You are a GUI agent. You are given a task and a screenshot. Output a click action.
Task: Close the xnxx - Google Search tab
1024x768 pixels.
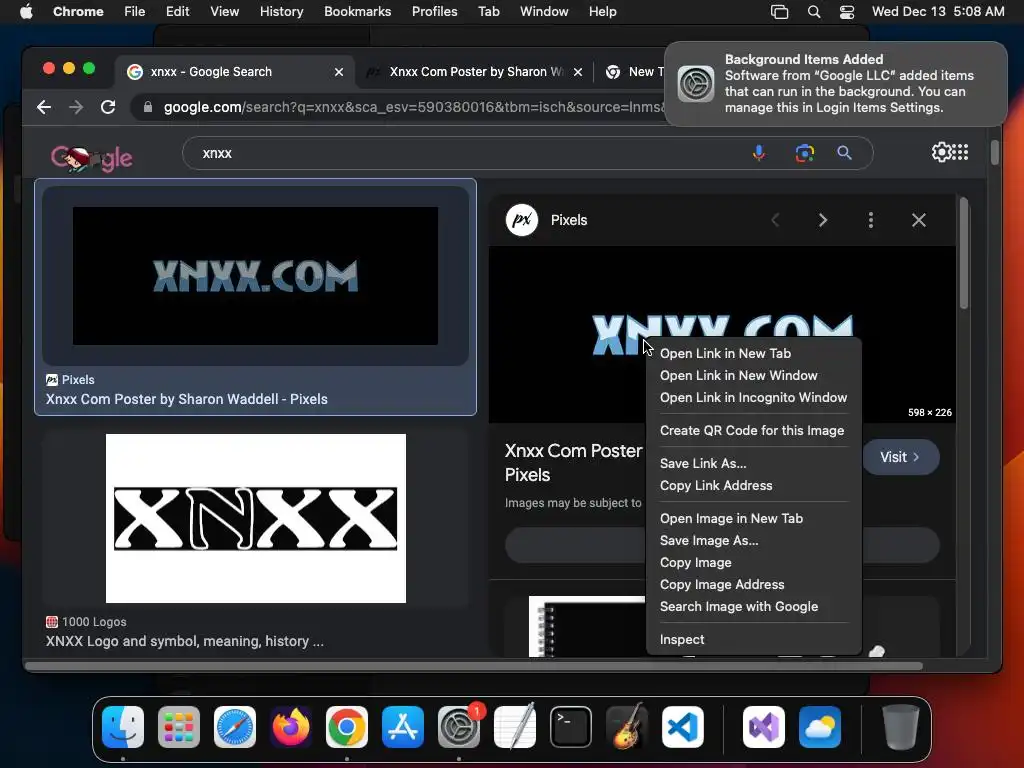(339, 72)
